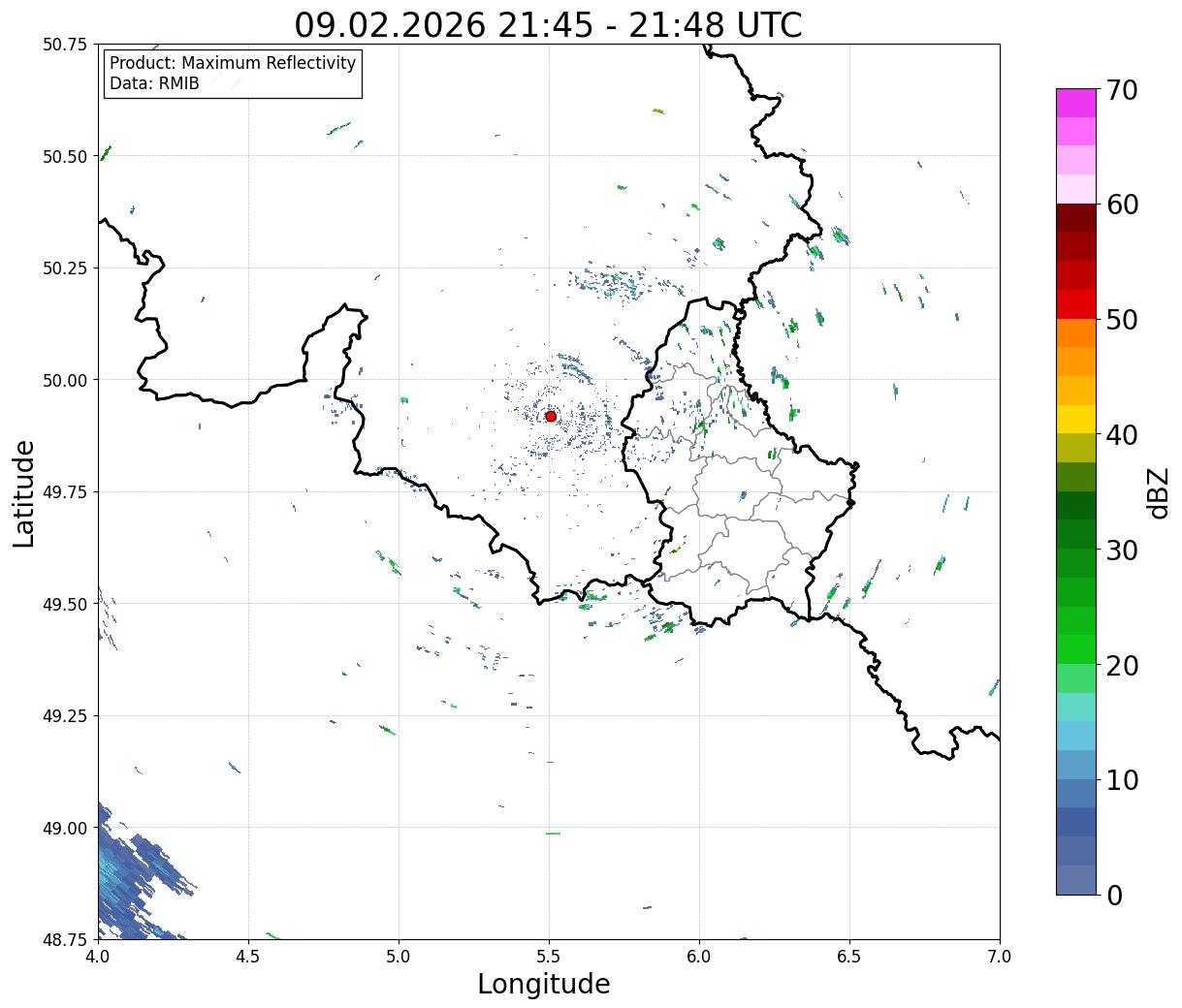Click the dark red swatch just below 60

[1076, 218]
